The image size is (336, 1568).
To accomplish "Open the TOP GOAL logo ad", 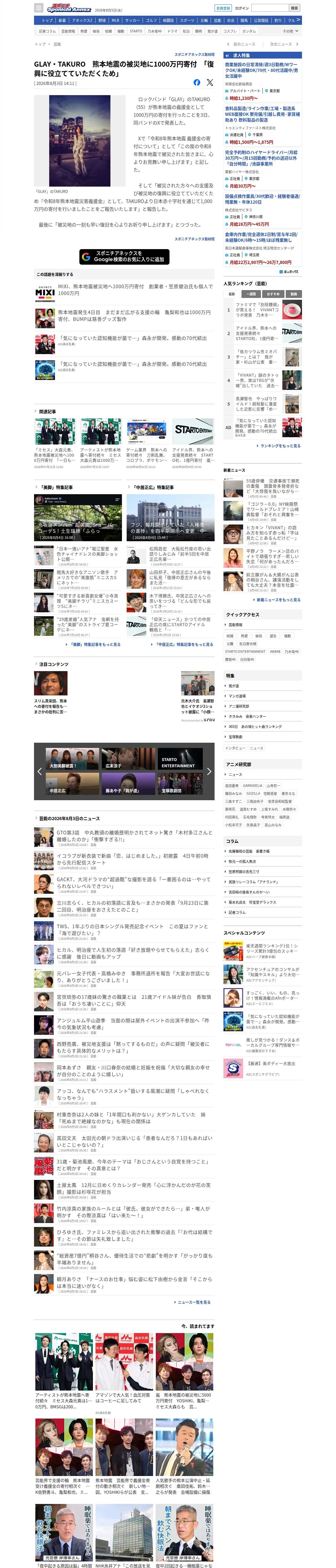I will tap(233, 1045).
